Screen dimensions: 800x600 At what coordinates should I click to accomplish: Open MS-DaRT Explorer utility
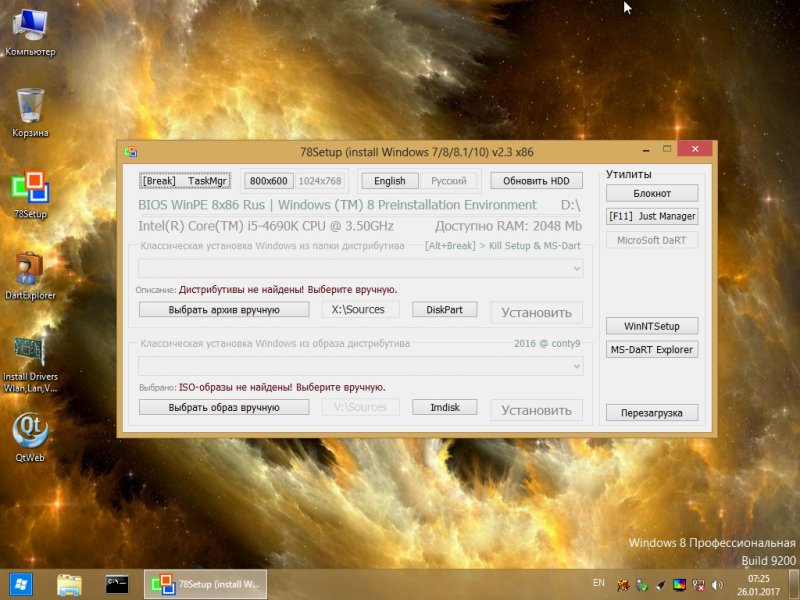pos(652,349)
